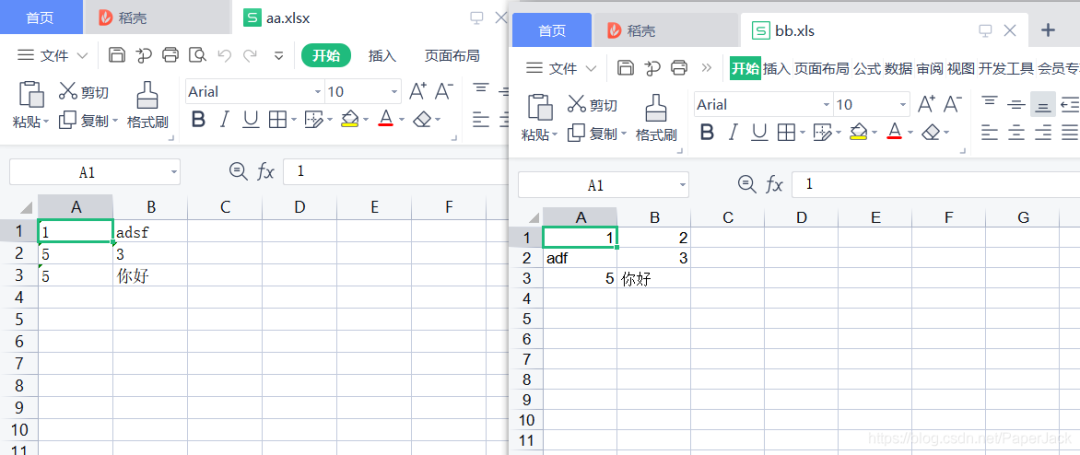Image resolution: width=1080 pixels, height=455 pixels.
Task: Click eraser clear icon in bb.xls
Action: (931, 132)
